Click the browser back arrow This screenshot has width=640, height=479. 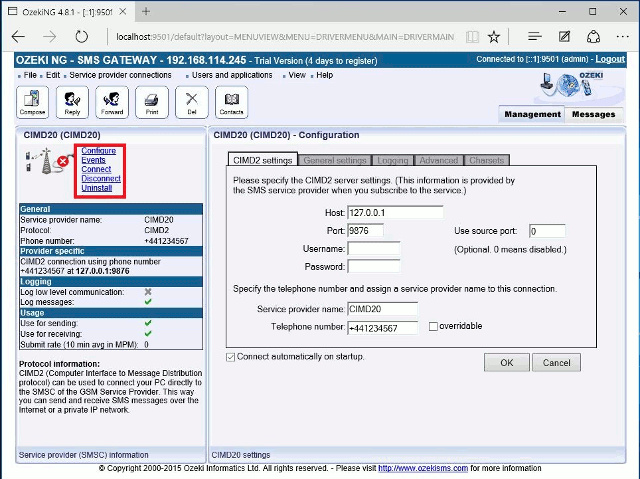click(x=18, y=37)
